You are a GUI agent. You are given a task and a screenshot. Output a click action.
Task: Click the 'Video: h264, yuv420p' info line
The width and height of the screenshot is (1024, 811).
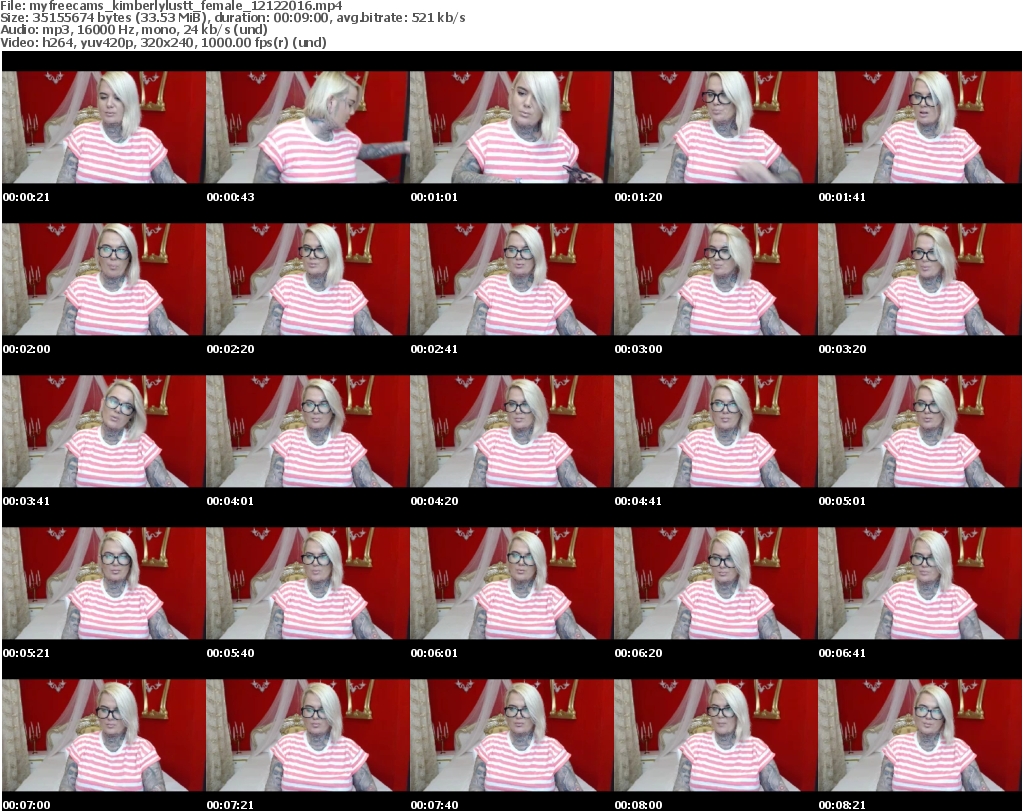tap(163, 42)
